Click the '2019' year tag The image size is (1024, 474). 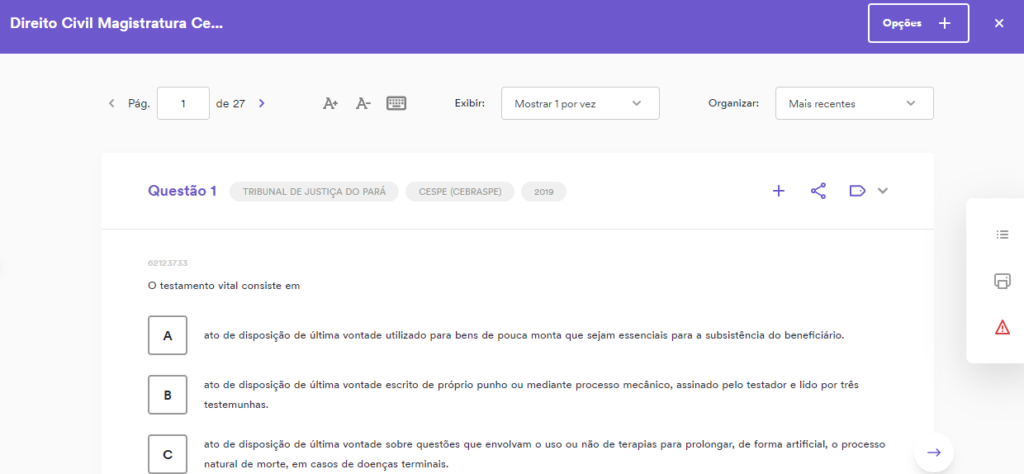pos(543,192)
